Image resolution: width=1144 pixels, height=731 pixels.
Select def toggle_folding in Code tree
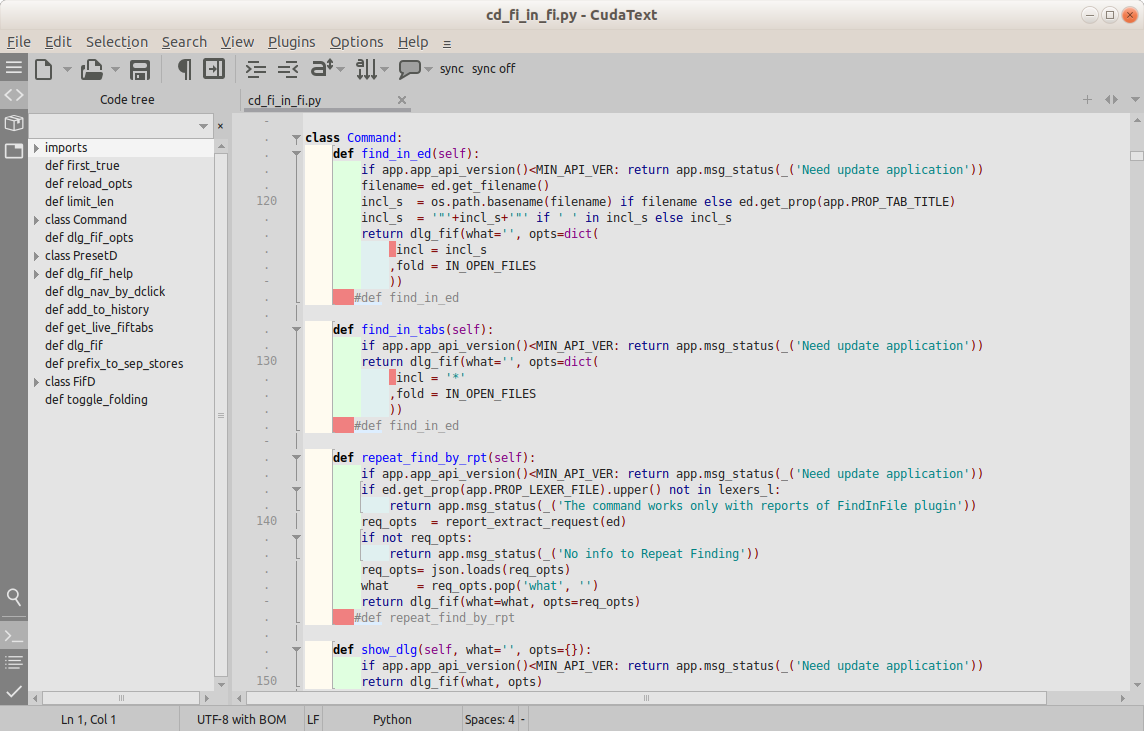[x=96, y=400]
